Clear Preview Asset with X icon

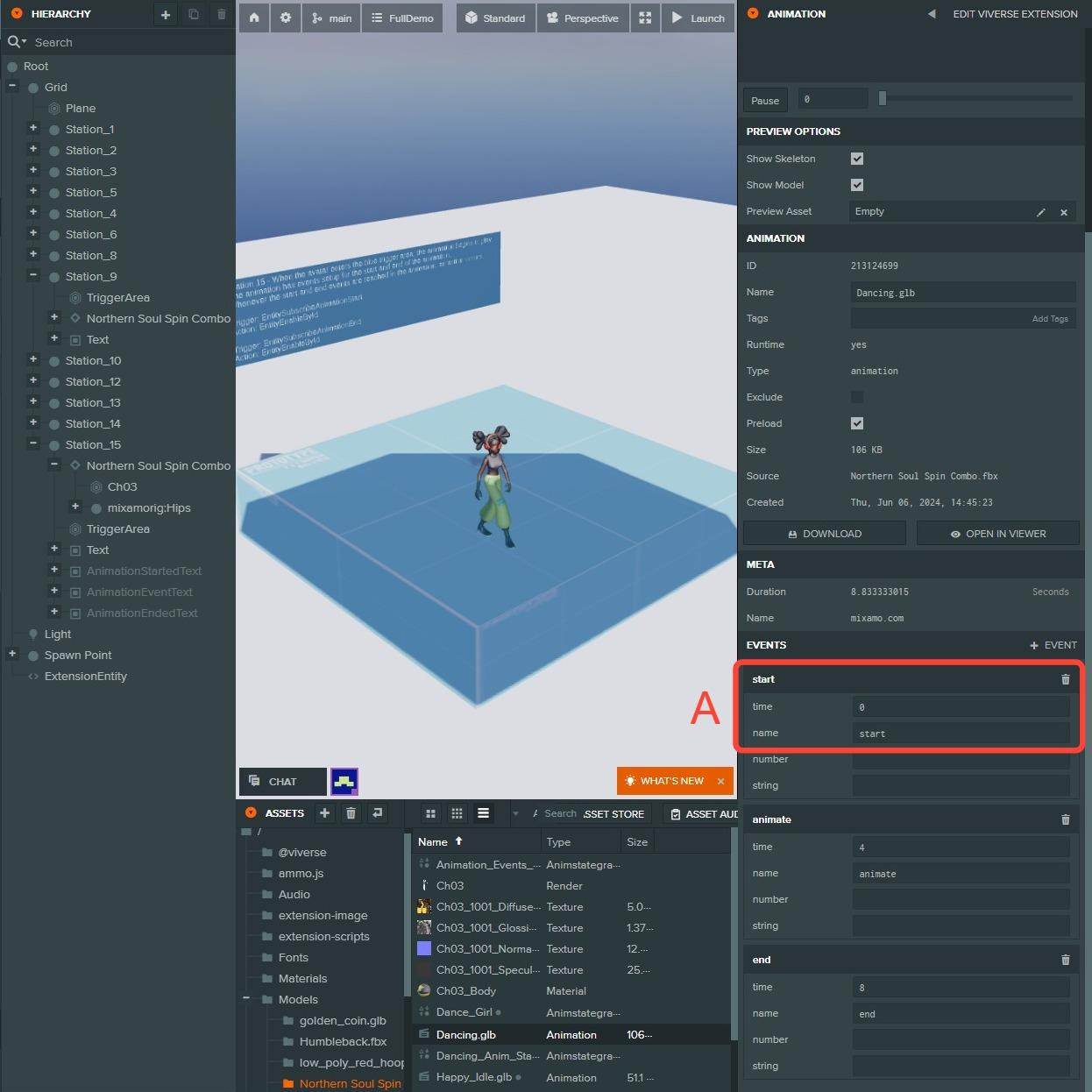pos(1064,212)
